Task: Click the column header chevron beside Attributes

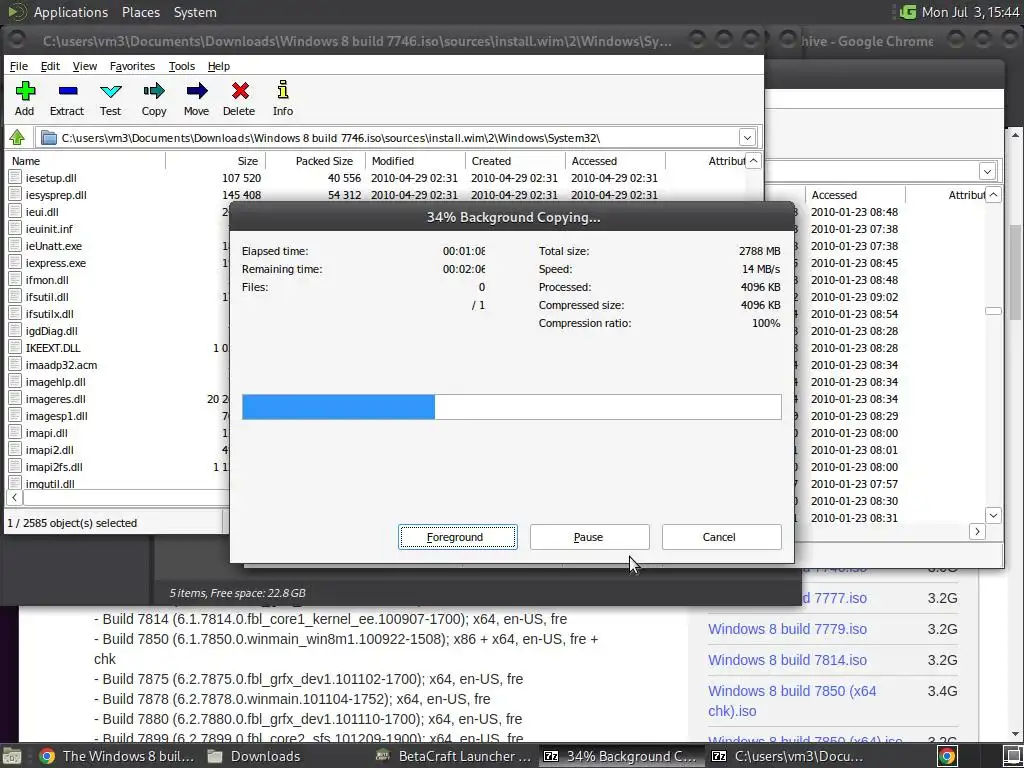Action: pyautogui.click(x=753, y=161)
